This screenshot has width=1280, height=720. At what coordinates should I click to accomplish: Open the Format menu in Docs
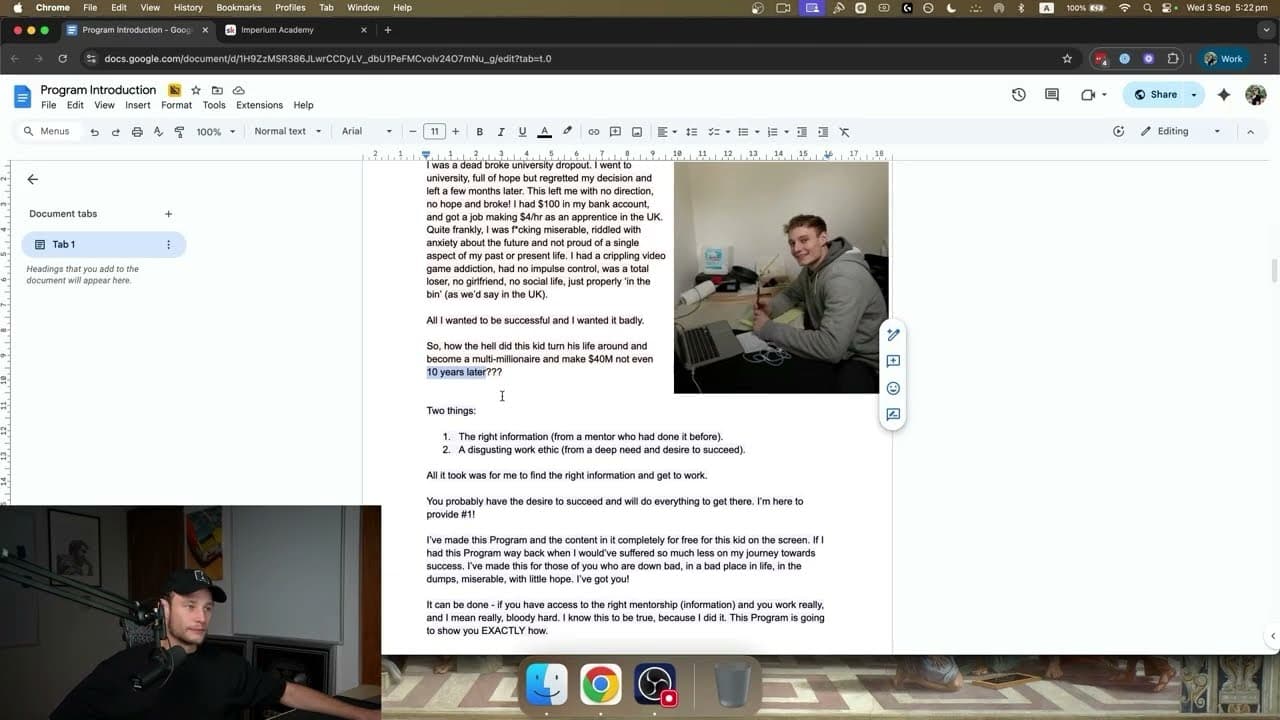[x=176, y=105]
